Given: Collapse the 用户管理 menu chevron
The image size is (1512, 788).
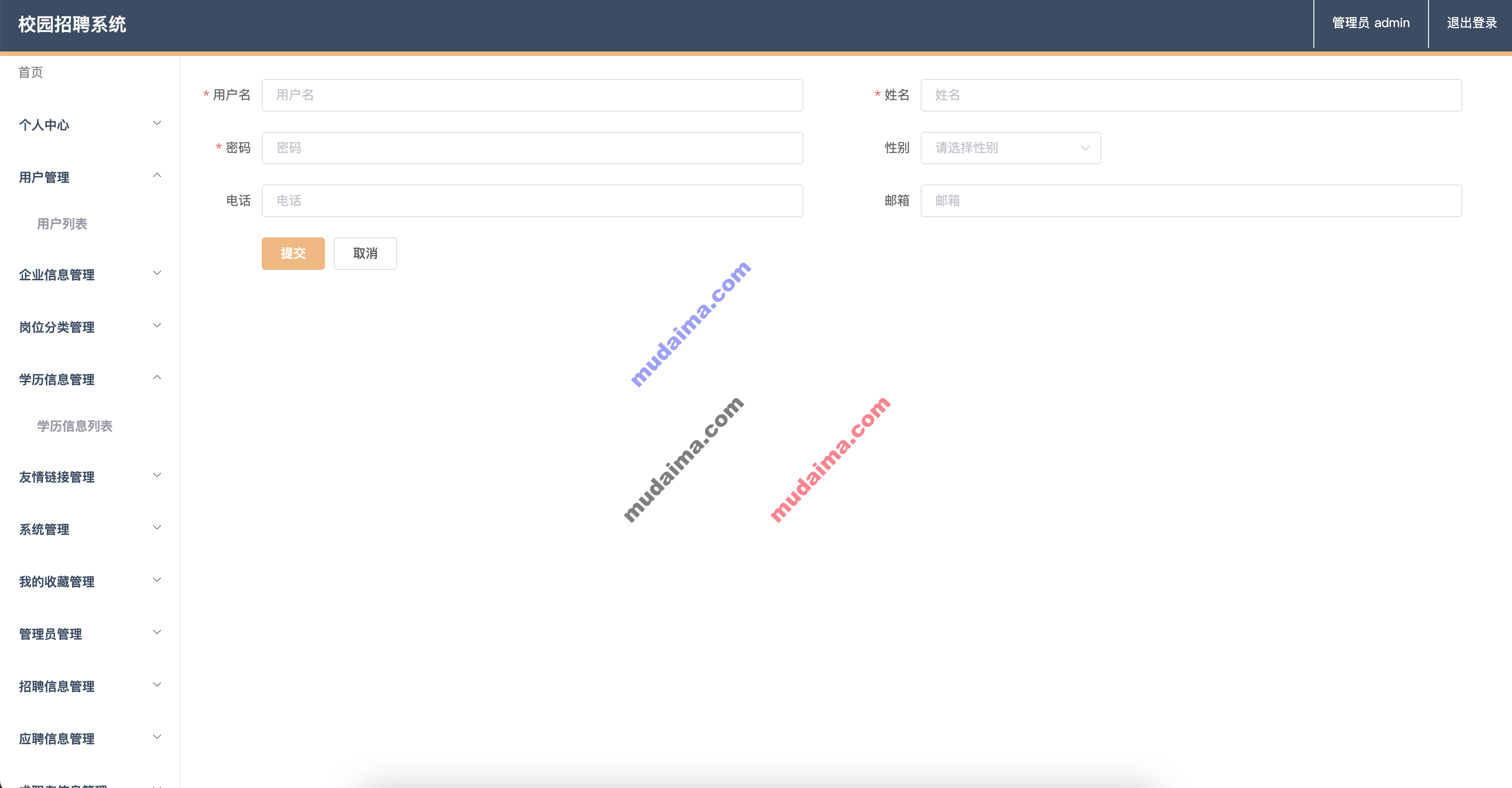Looking at the screenshot, I should tap(157, 176).
